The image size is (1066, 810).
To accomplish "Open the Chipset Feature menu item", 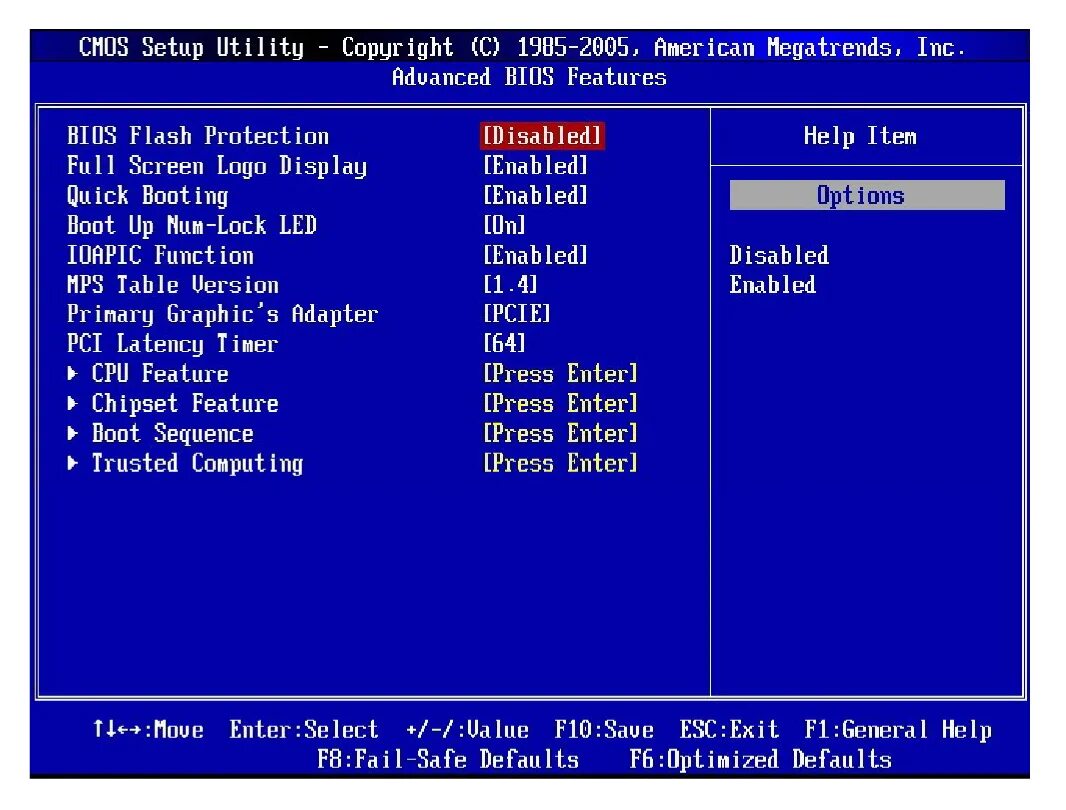I will pos(186,404).
